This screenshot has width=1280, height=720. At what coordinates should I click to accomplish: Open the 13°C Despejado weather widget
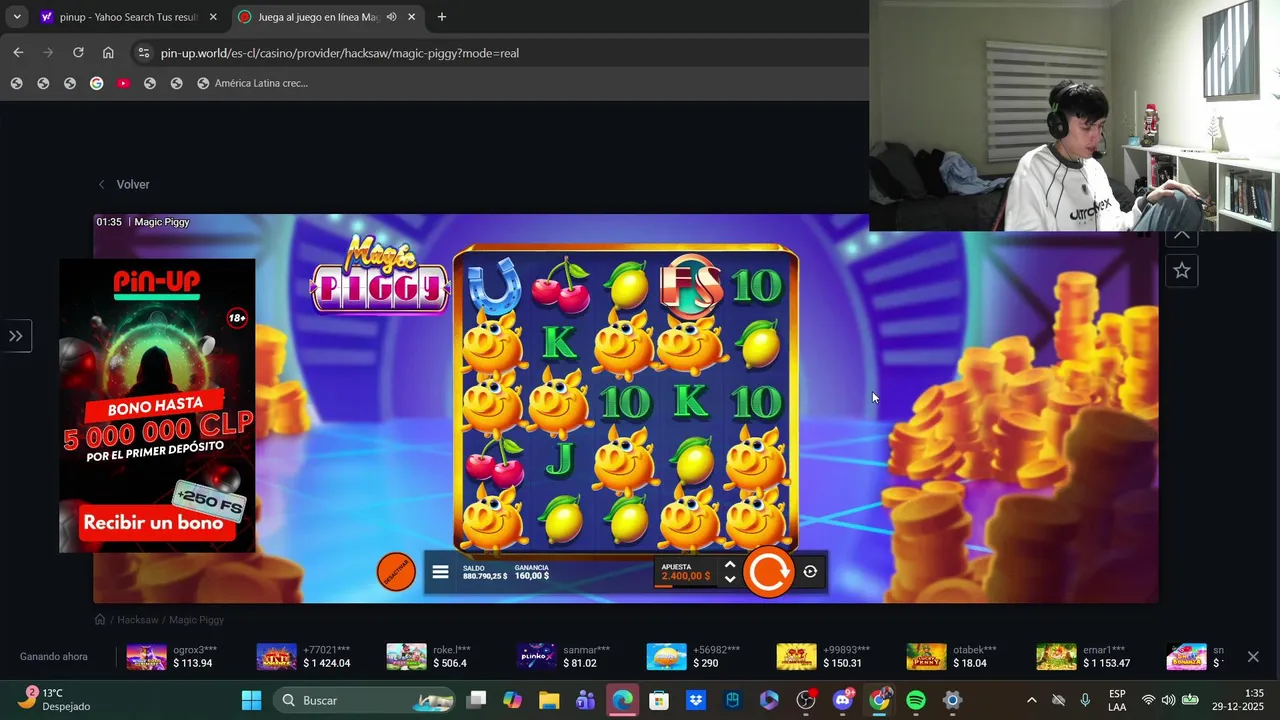click(x=55, y=700)
